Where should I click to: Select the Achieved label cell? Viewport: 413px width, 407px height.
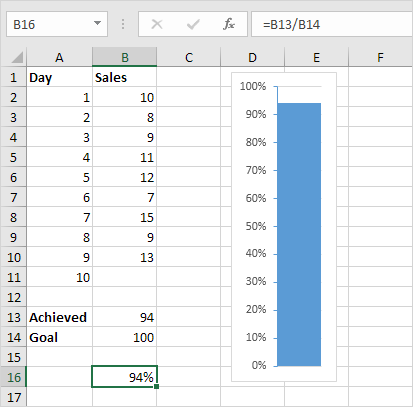[x=59, y=317]
